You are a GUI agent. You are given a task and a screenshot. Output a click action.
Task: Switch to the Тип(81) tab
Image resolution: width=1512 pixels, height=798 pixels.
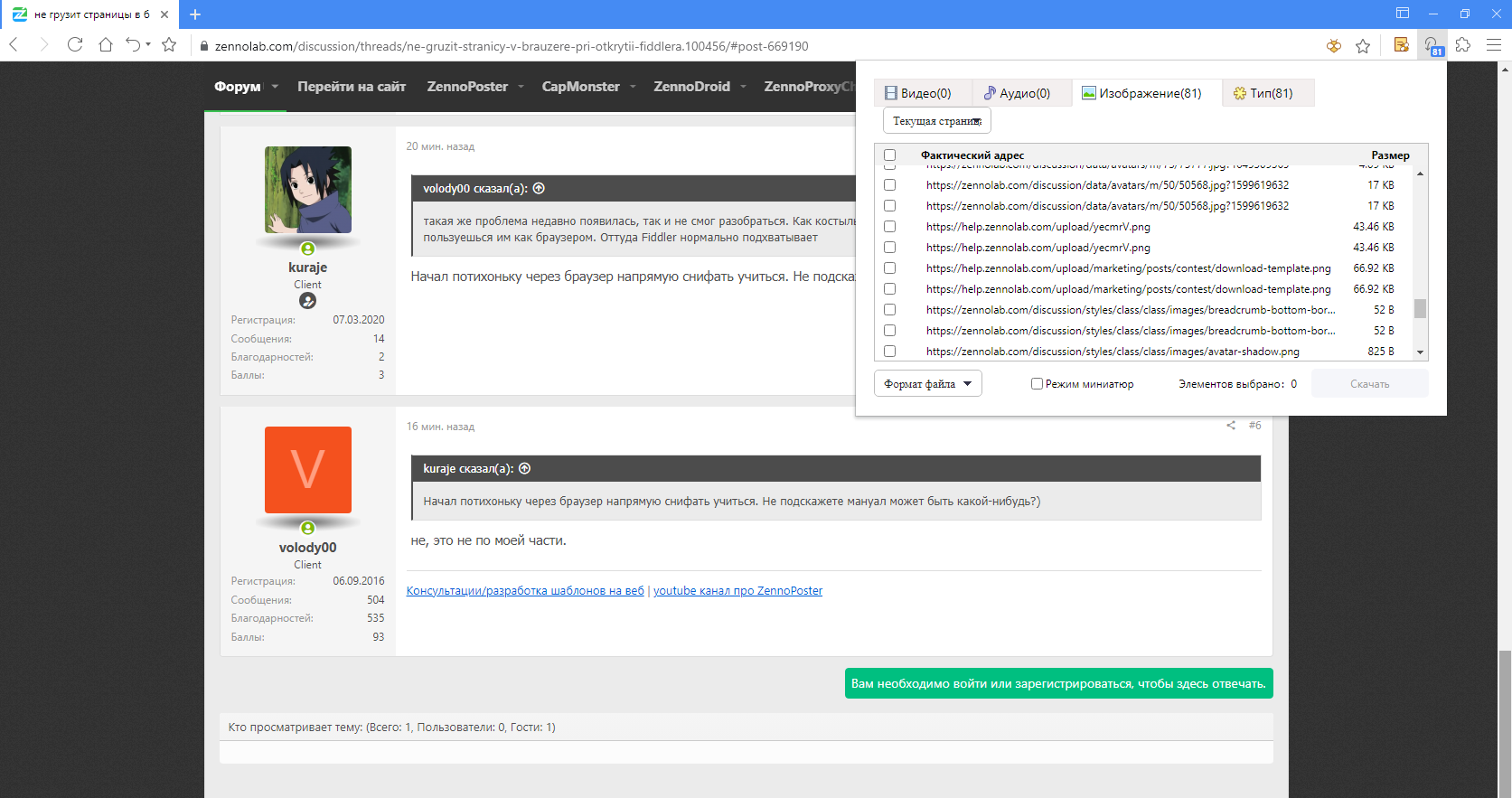click(x=1268, y=93)
